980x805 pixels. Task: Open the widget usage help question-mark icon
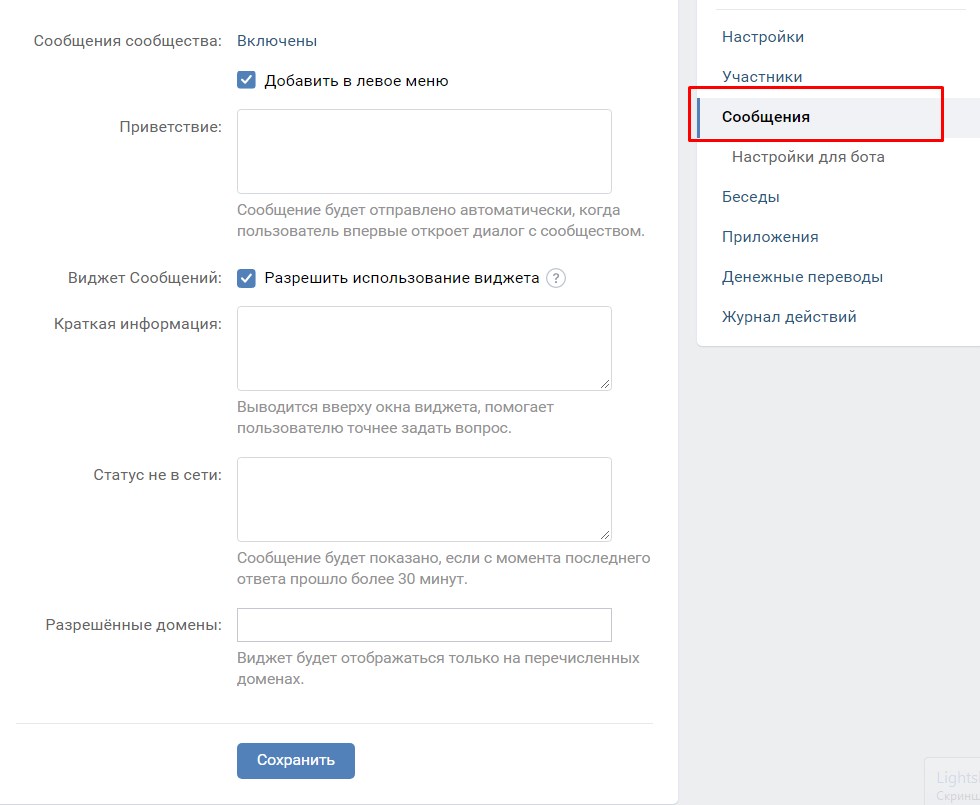556,278
